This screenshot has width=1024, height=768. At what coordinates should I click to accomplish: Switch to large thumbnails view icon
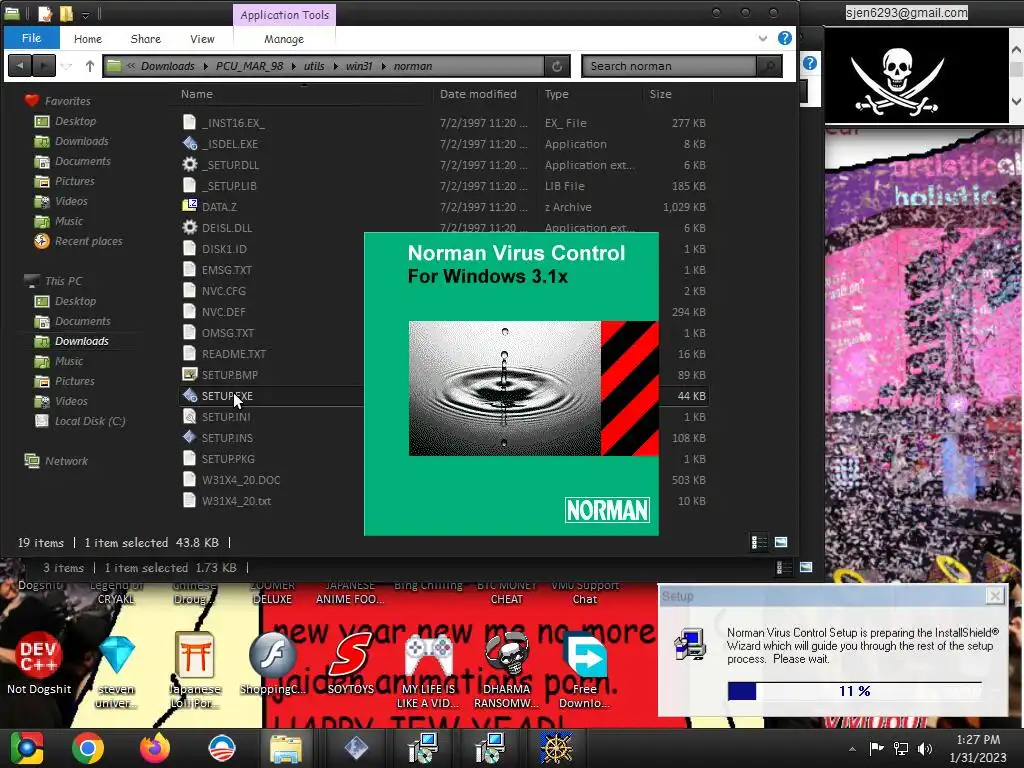(x=781, y=542)
